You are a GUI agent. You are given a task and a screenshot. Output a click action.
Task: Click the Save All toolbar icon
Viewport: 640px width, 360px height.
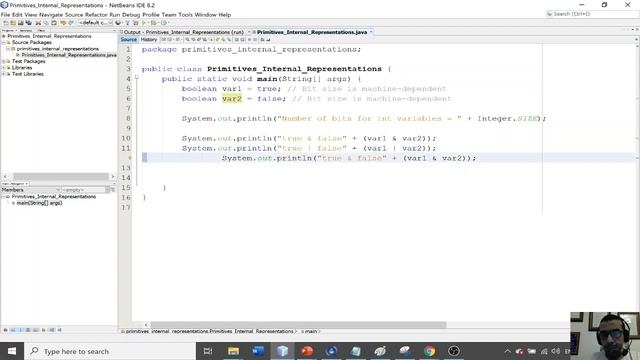(29, 23)
